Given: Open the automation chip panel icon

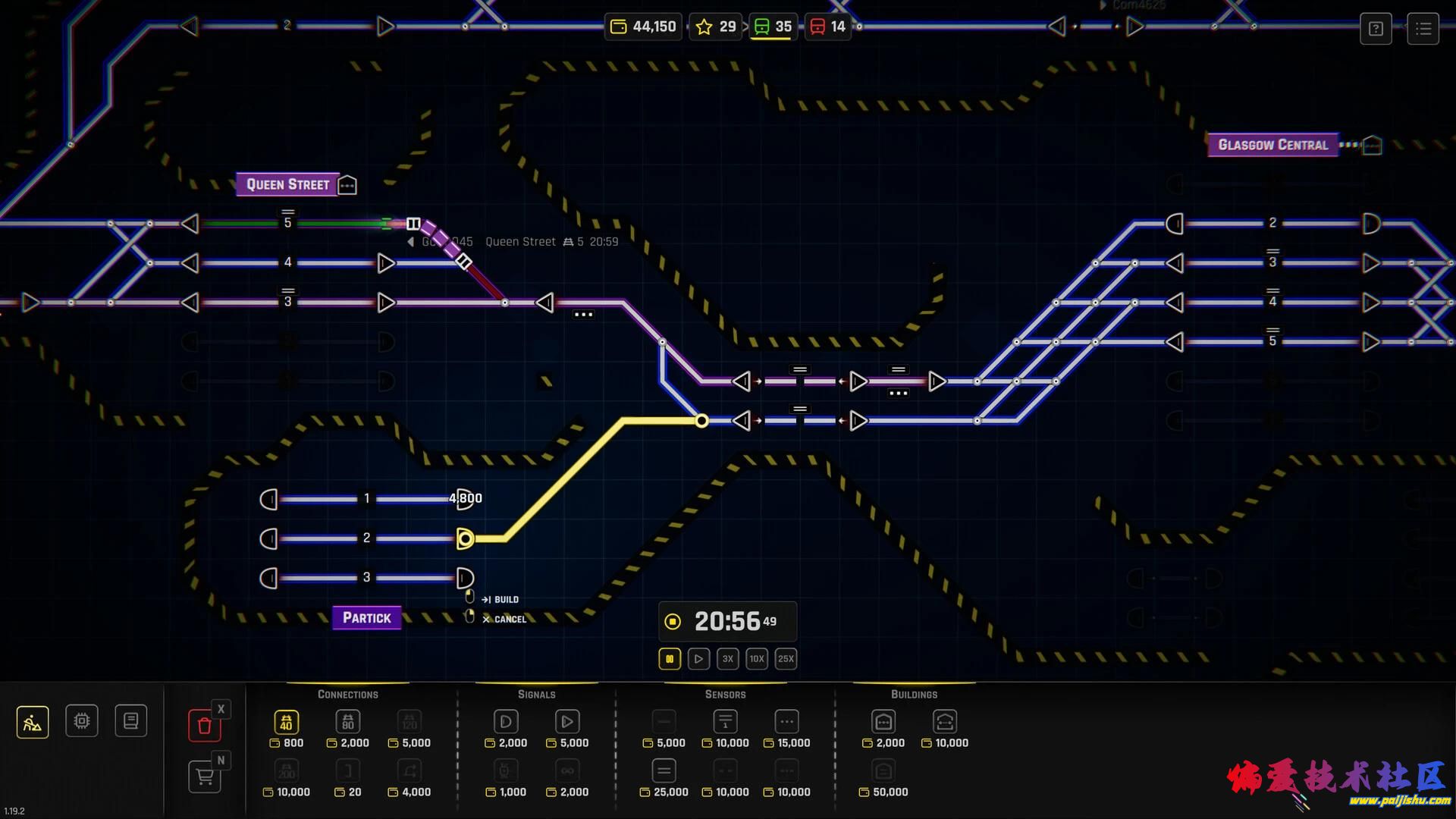Looking at the screenshot, I should (82, 721).
